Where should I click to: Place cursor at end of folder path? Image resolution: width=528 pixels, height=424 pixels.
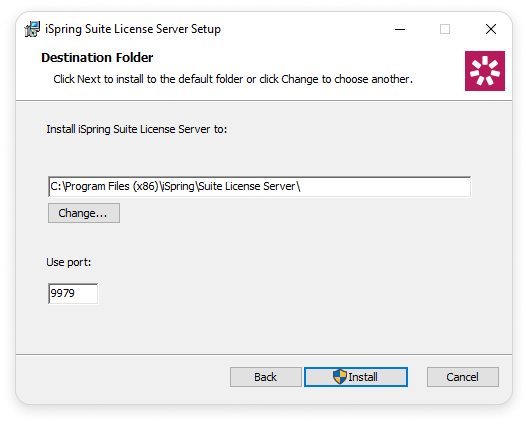[301, 186]
